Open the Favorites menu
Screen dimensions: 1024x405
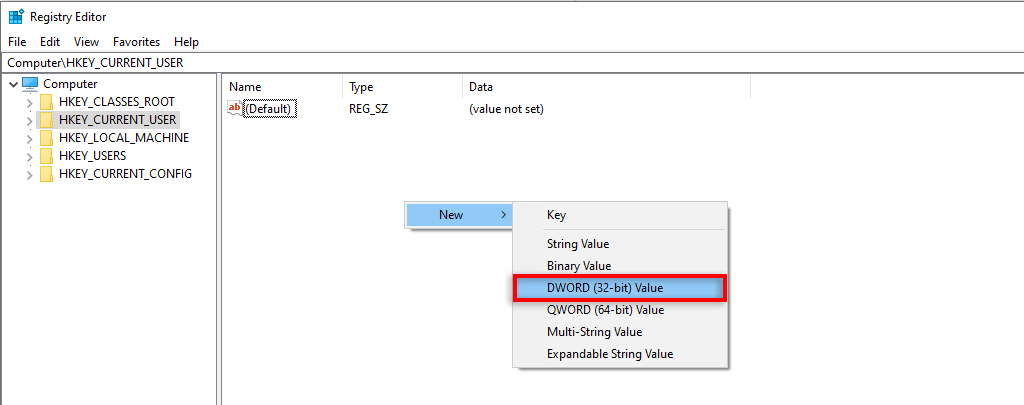tap(136, 42)
